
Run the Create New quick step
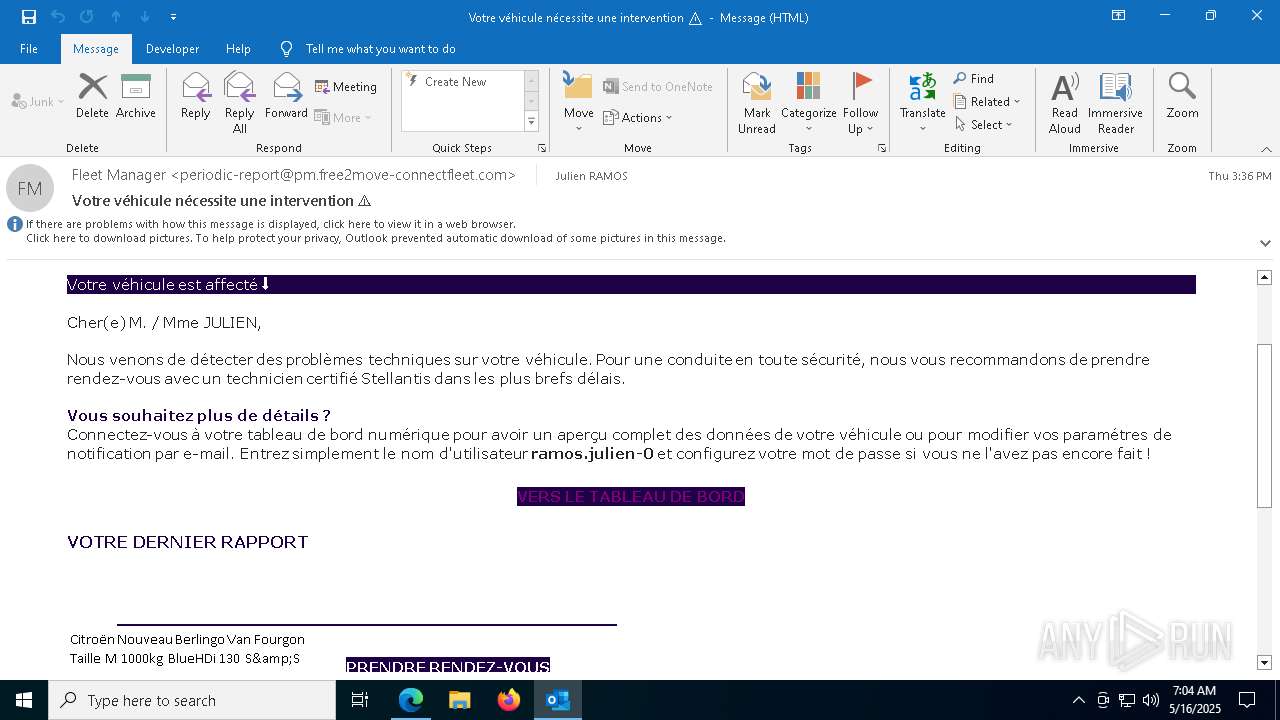462,82
